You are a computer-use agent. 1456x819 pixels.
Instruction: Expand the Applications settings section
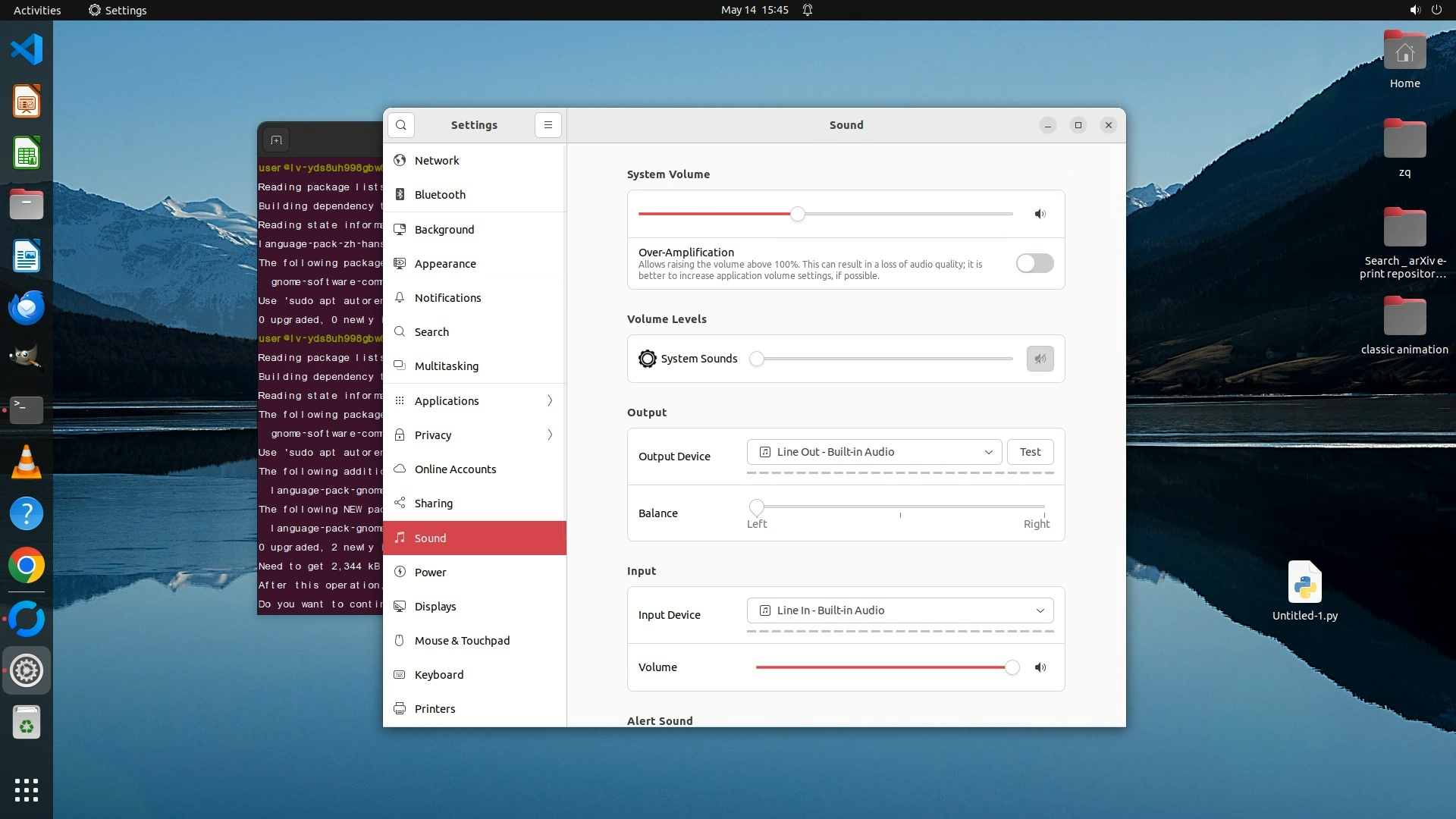(475, 400)
